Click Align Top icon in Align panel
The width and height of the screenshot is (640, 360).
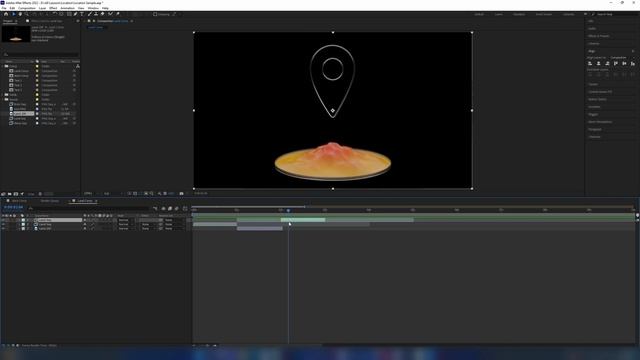[x=616, y=63]
